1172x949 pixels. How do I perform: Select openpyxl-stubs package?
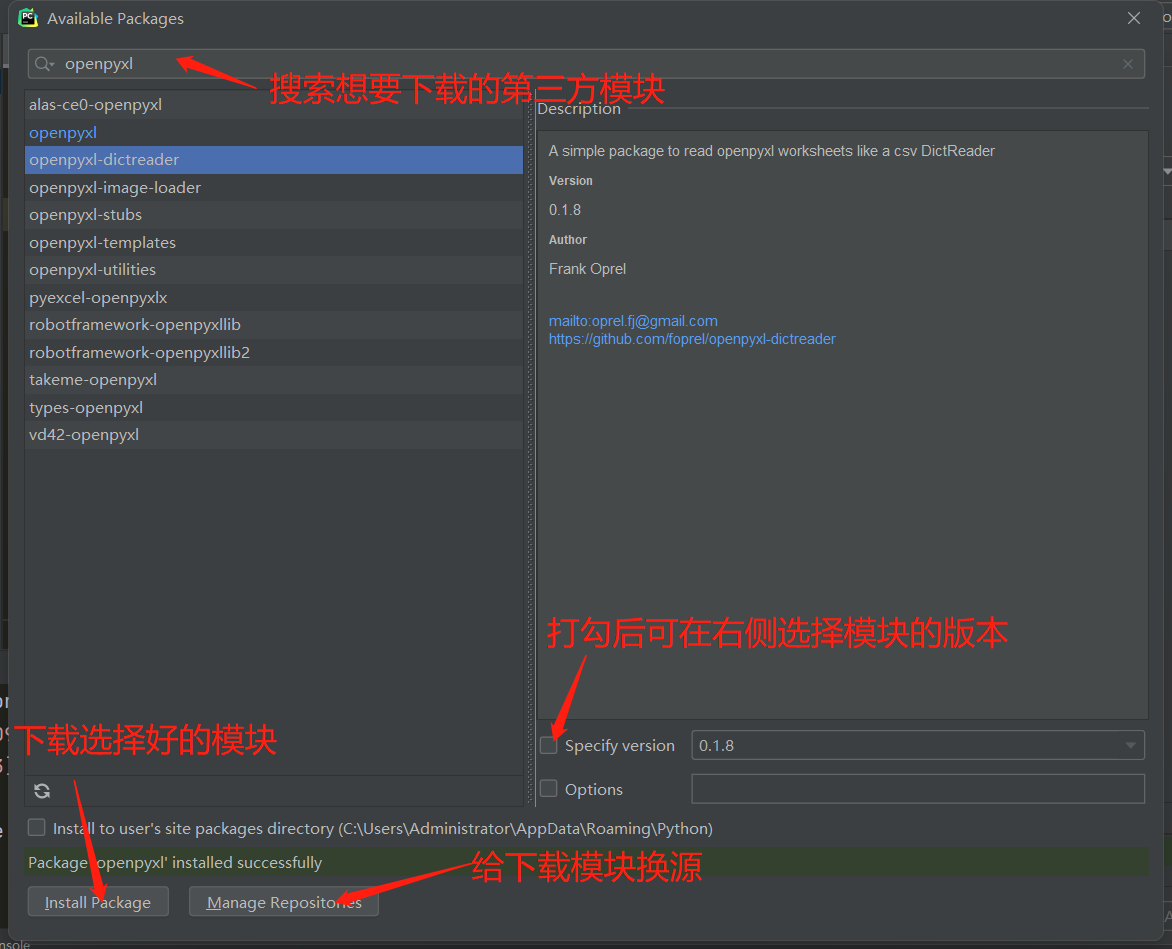click(x=274, y=215)
